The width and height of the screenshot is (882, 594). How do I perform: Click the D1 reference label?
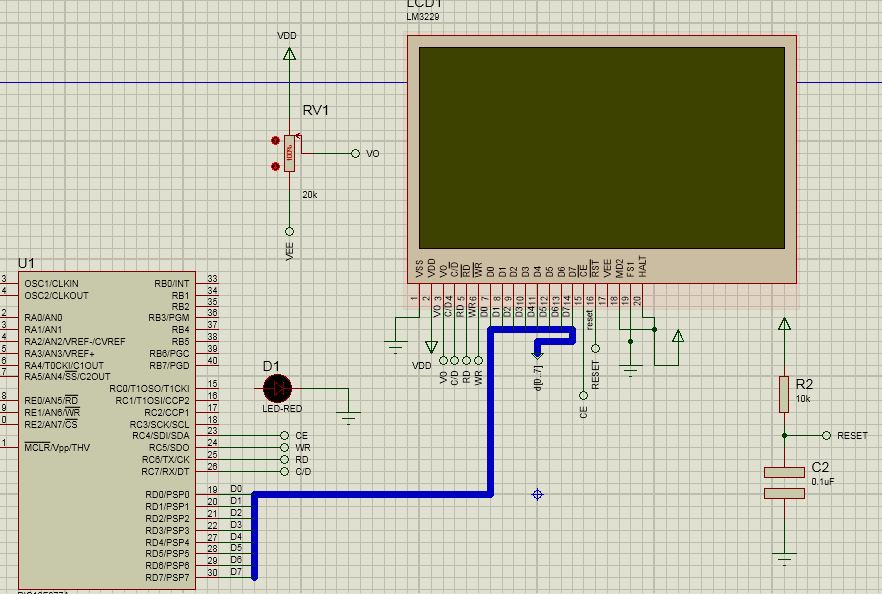(x=271, y=367)
